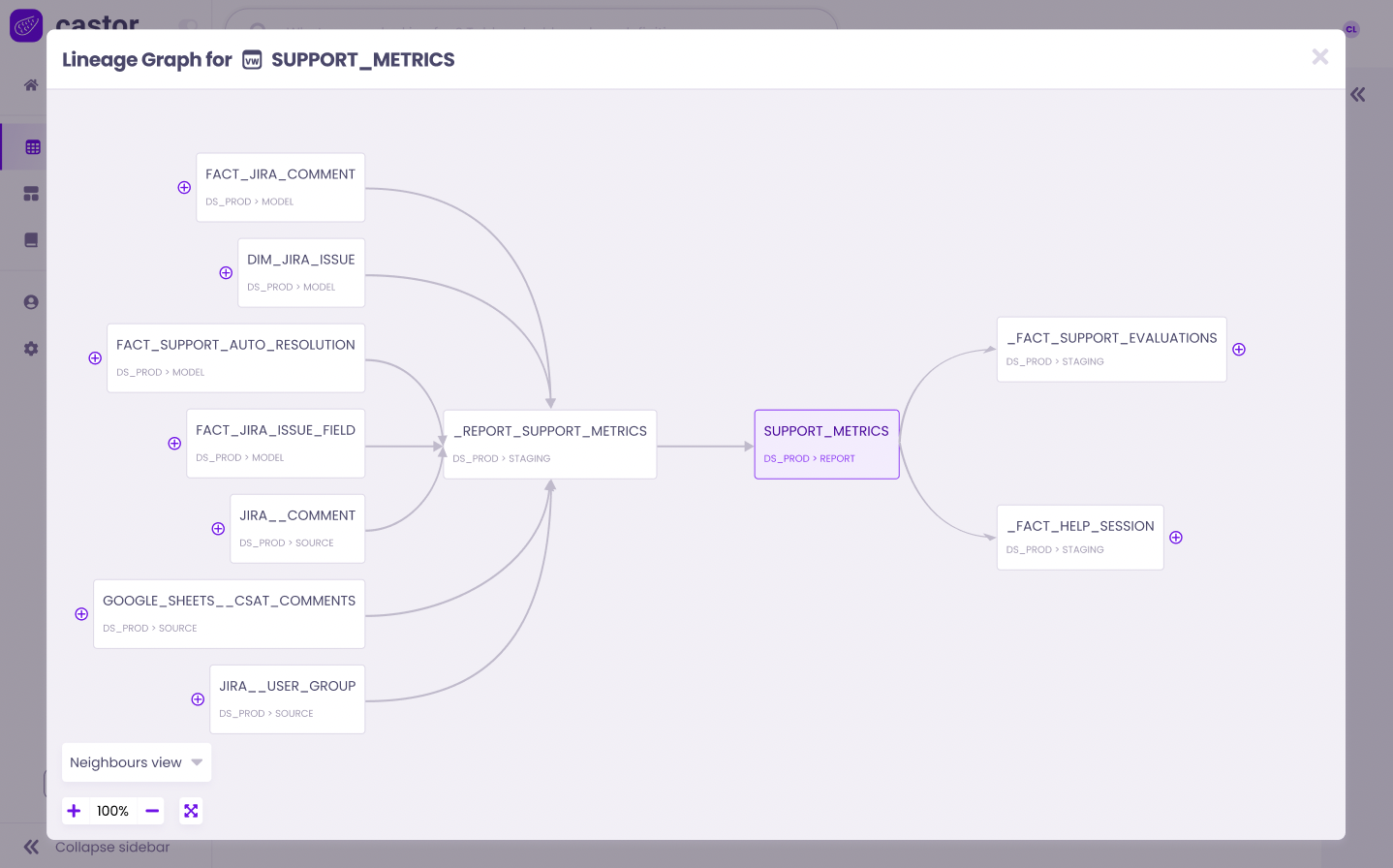Open the dashboards icon in the sidebar
This screenshot has height=868, width=1393.
[30, 193]
